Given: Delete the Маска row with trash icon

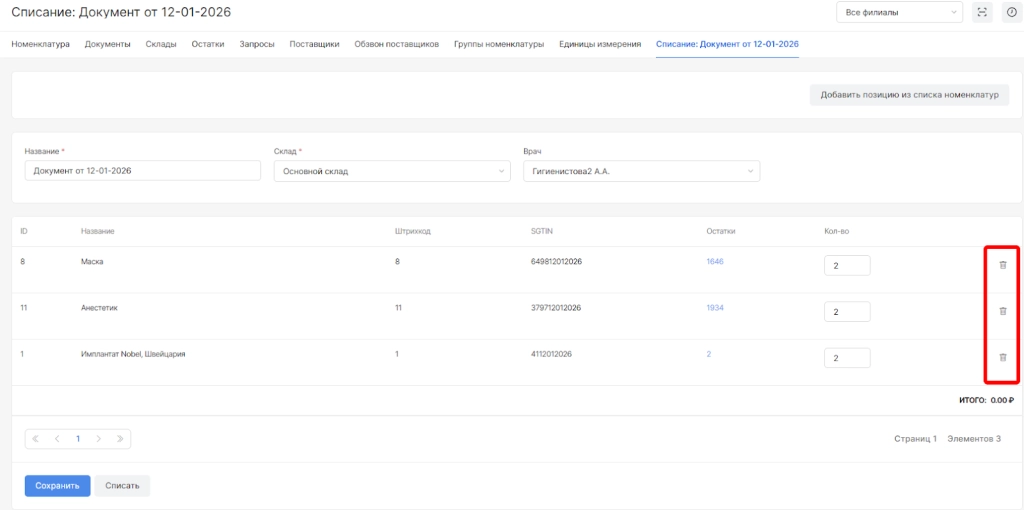Looking at the screenshot, I should click(1003, 265).
